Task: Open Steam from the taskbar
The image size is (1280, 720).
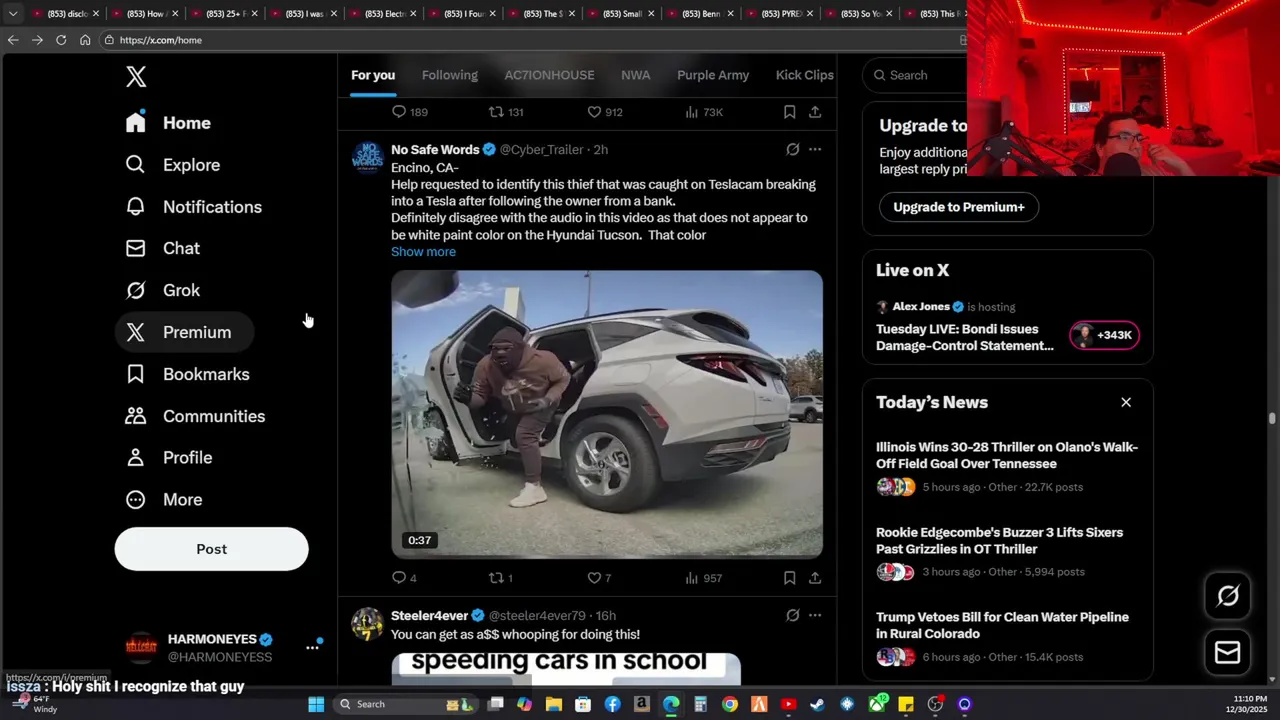Action: [x=818, y=704]
